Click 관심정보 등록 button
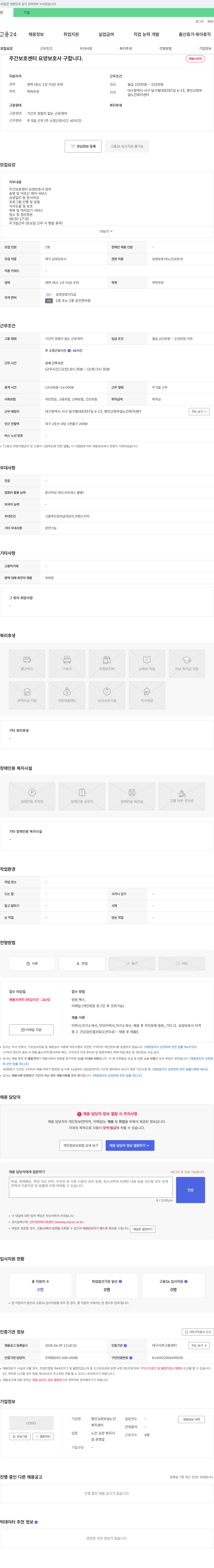214x1568 pixels. click(83, 146)
